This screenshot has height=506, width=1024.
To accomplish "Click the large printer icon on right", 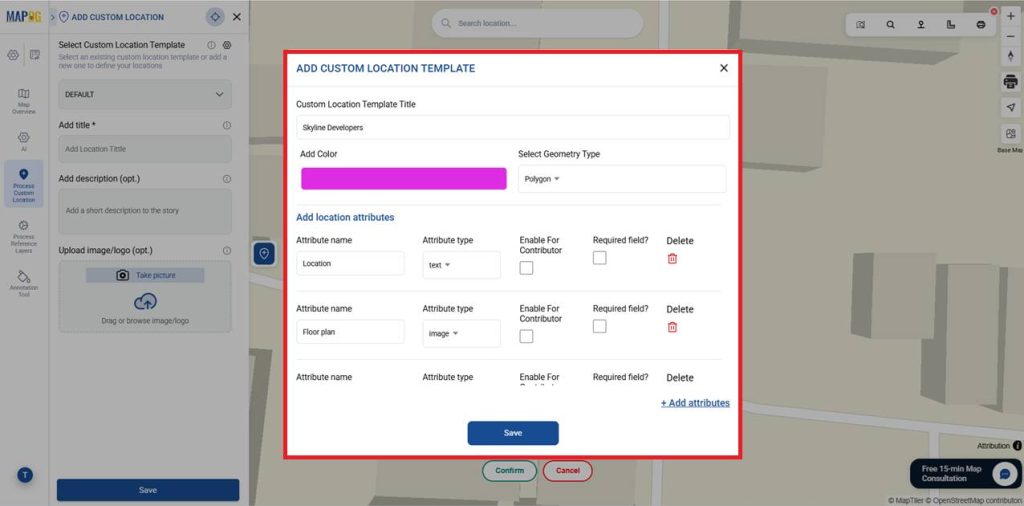I will pyautogui.click(x=1010, y=82).
